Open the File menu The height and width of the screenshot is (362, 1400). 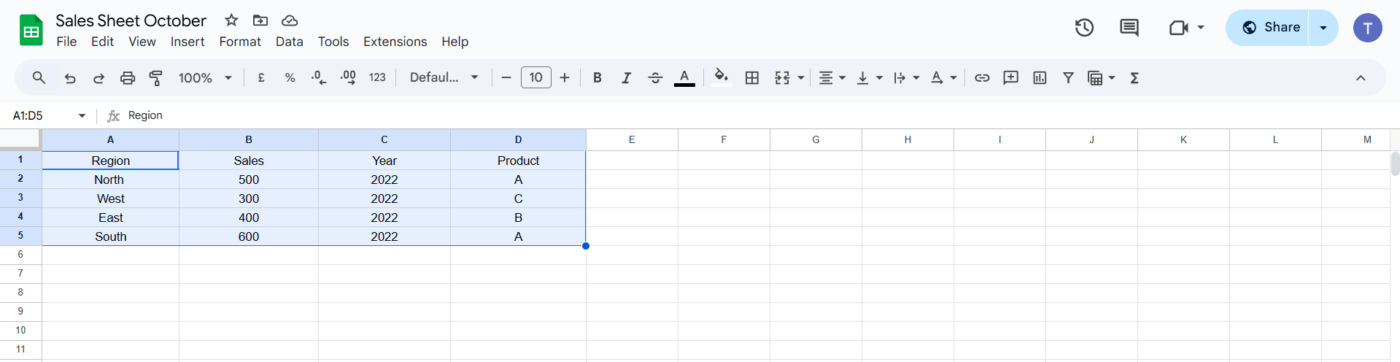click(66, 42)
